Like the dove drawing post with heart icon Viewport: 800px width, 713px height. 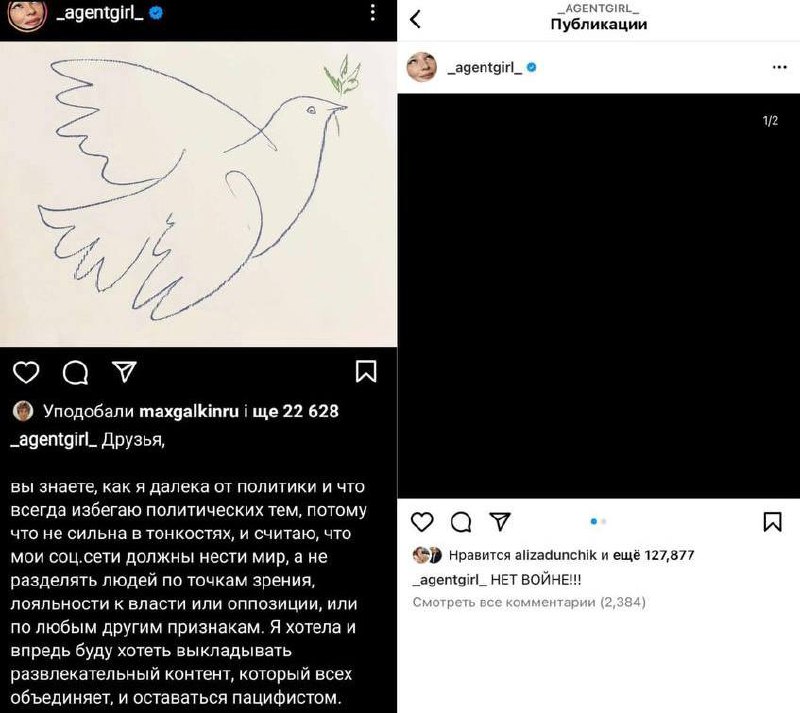tap(26, 372)
